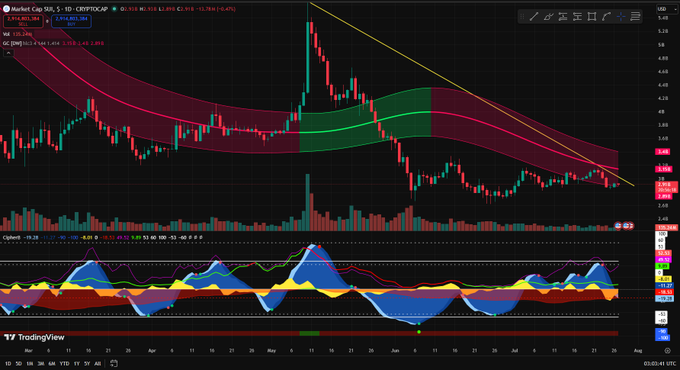Select the All time range
This screenshot has width=680, height=370.
click(x=98, y=363)
